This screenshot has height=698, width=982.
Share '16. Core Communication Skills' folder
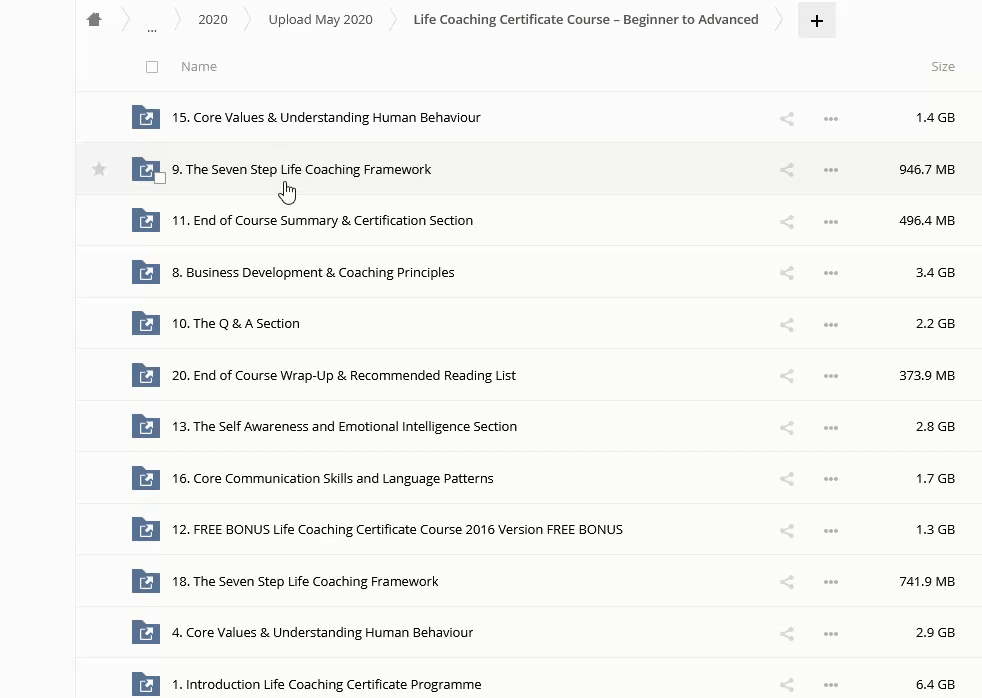[x=787, y=479]
